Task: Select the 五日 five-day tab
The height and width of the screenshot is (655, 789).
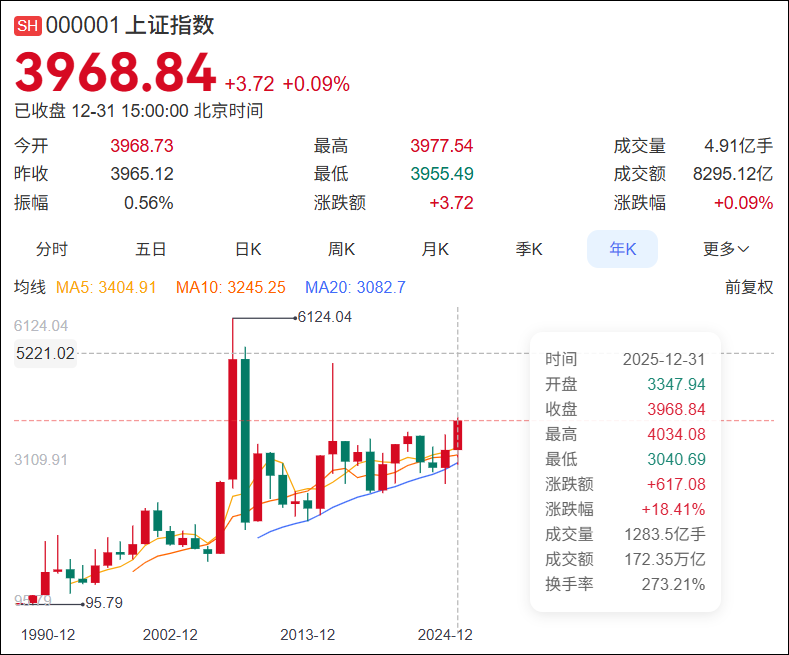Action: pyautogui.click(x=151, y=249)
